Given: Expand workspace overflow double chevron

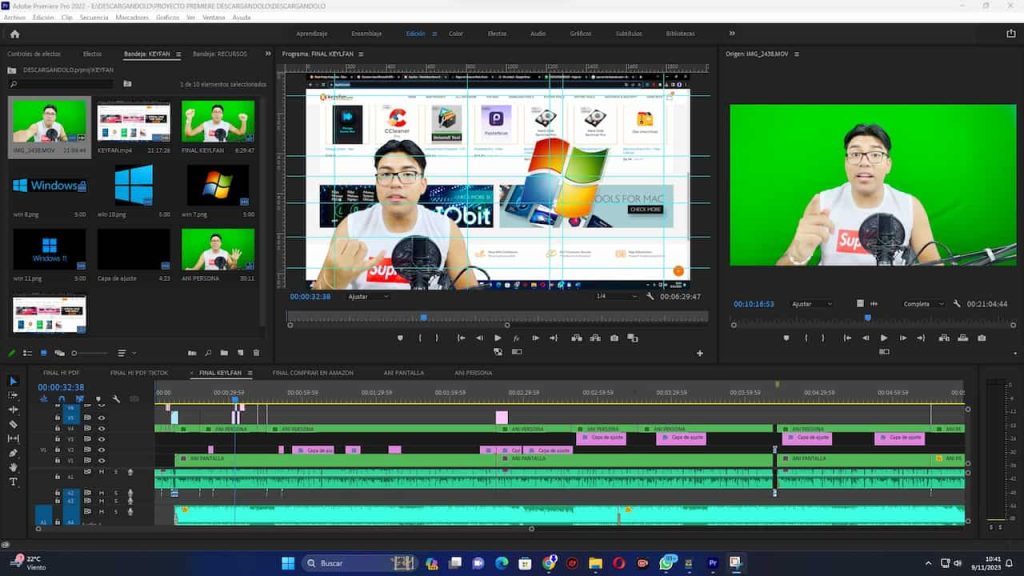Looking at the screenshot, I should click(731, 33).
